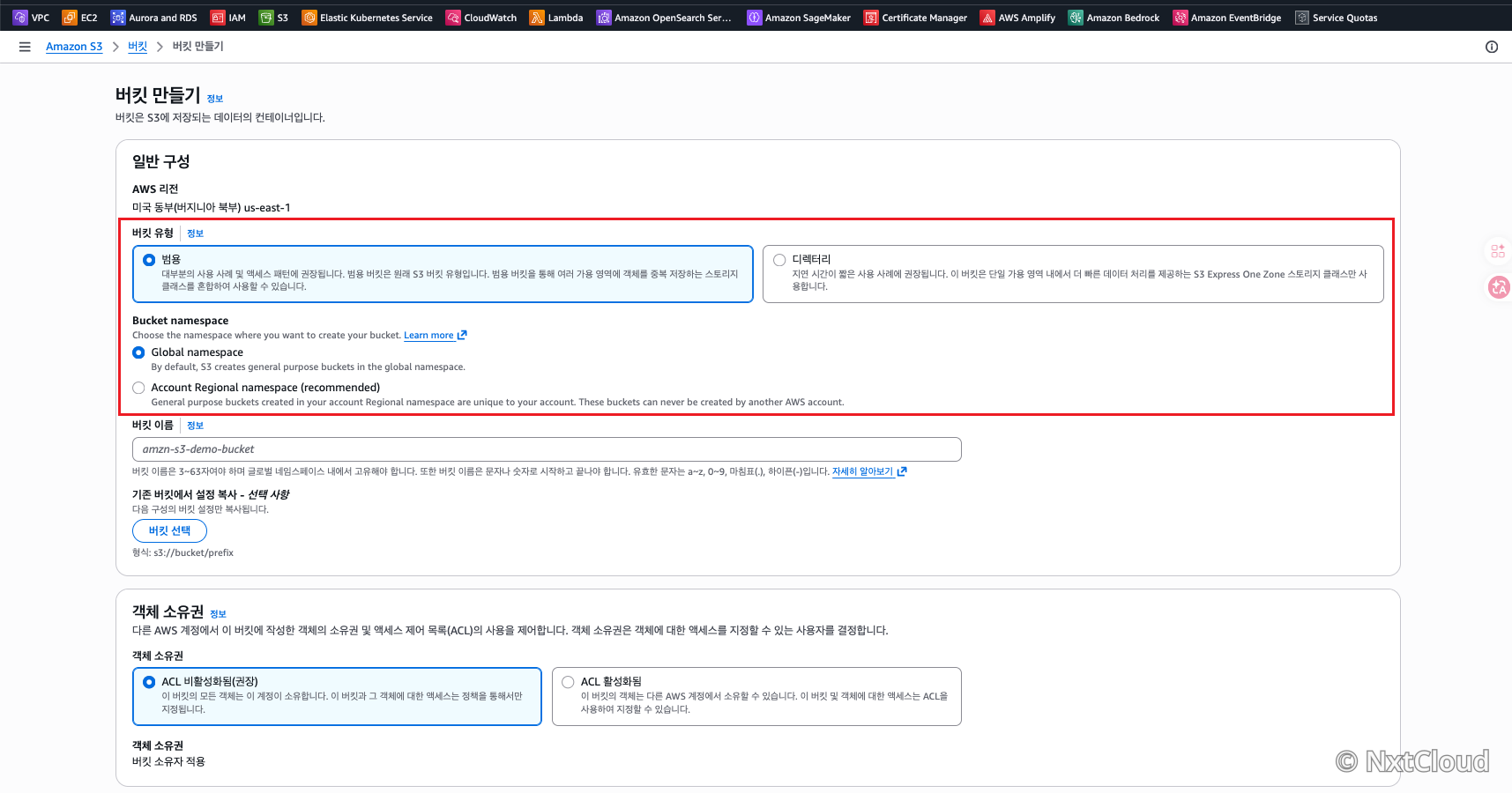This screenshot has height=793, width=1512.
Task: Click the 일반 구성 section heading
Action: click(x=160, y=162)
